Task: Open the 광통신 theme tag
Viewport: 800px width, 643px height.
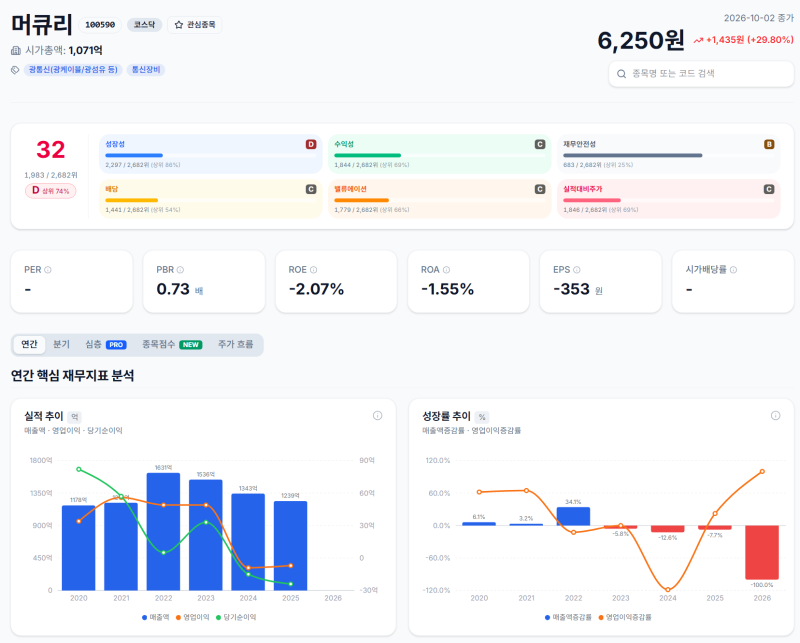Action: click(x=73, y=69)
